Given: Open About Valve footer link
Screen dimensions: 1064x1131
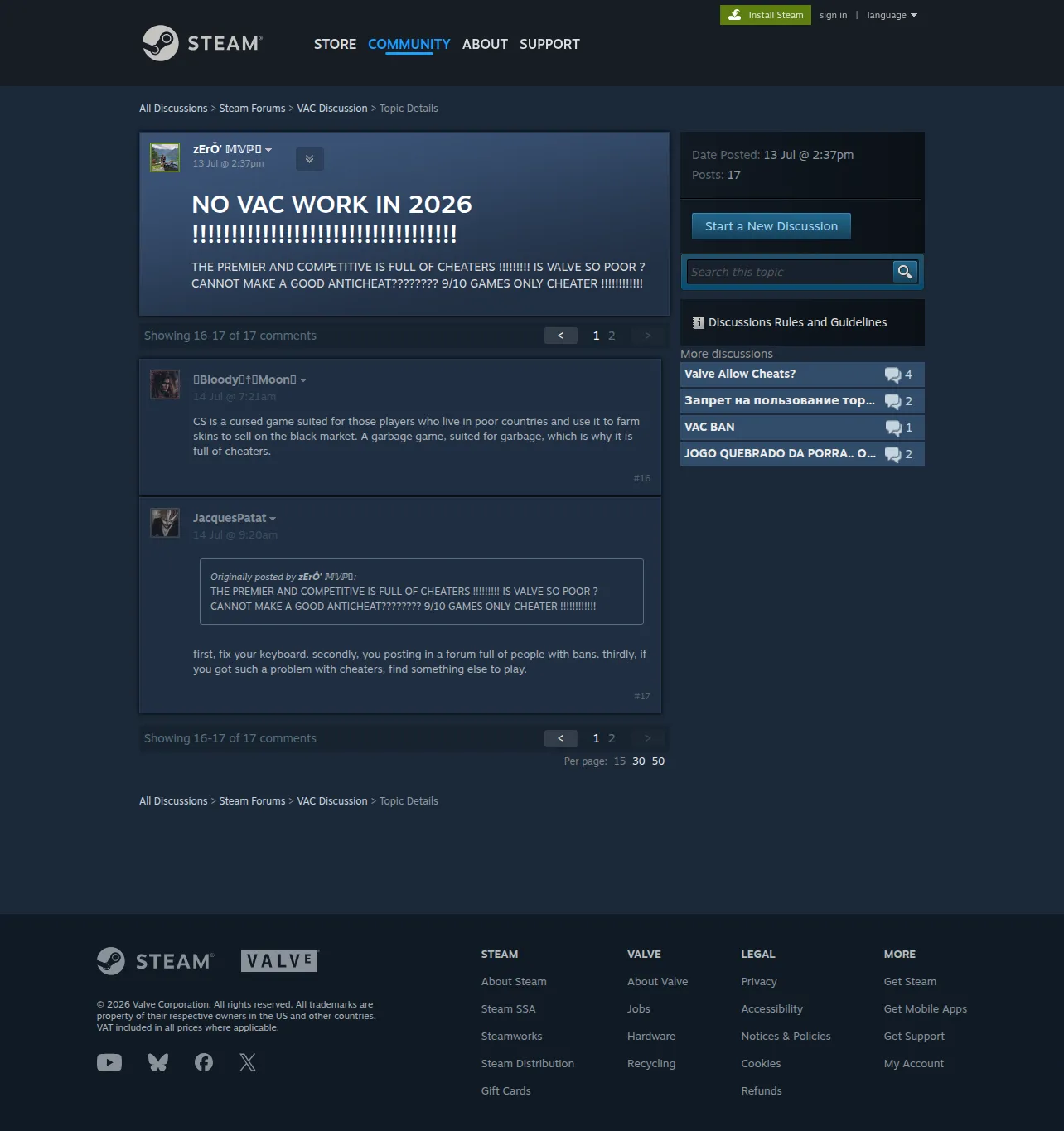Looking at the screenshot, I should (x=657, y=982).
